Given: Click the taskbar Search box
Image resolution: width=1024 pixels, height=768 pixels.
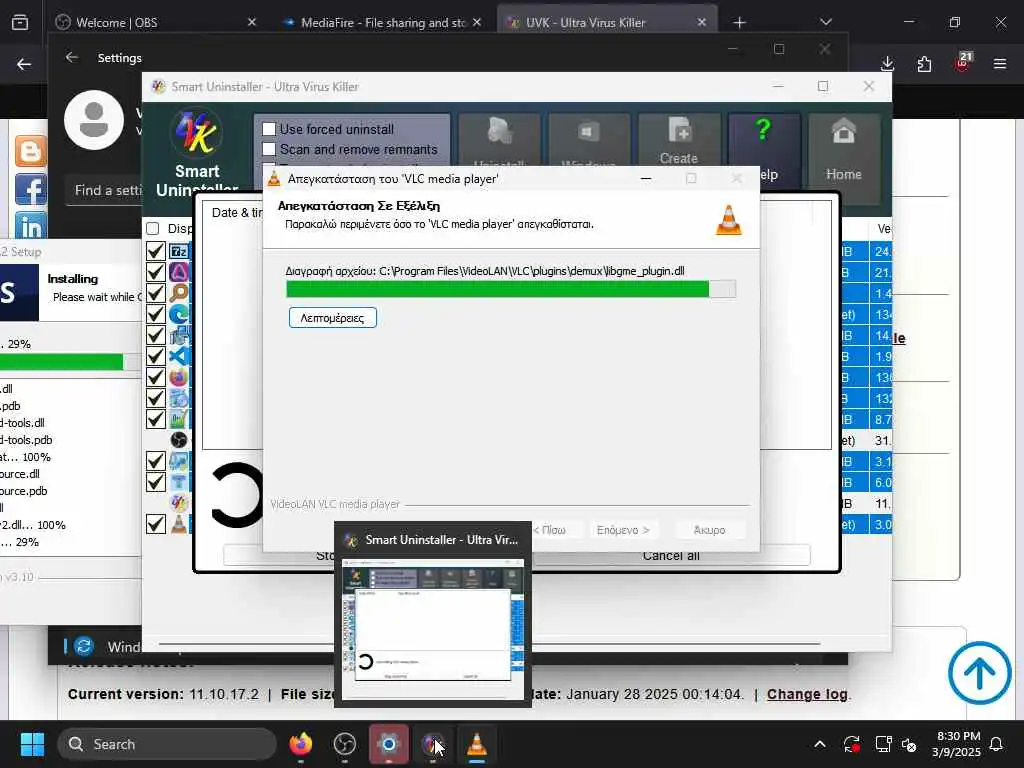Looking at the screenshot, I should click(x=167, y=744).
